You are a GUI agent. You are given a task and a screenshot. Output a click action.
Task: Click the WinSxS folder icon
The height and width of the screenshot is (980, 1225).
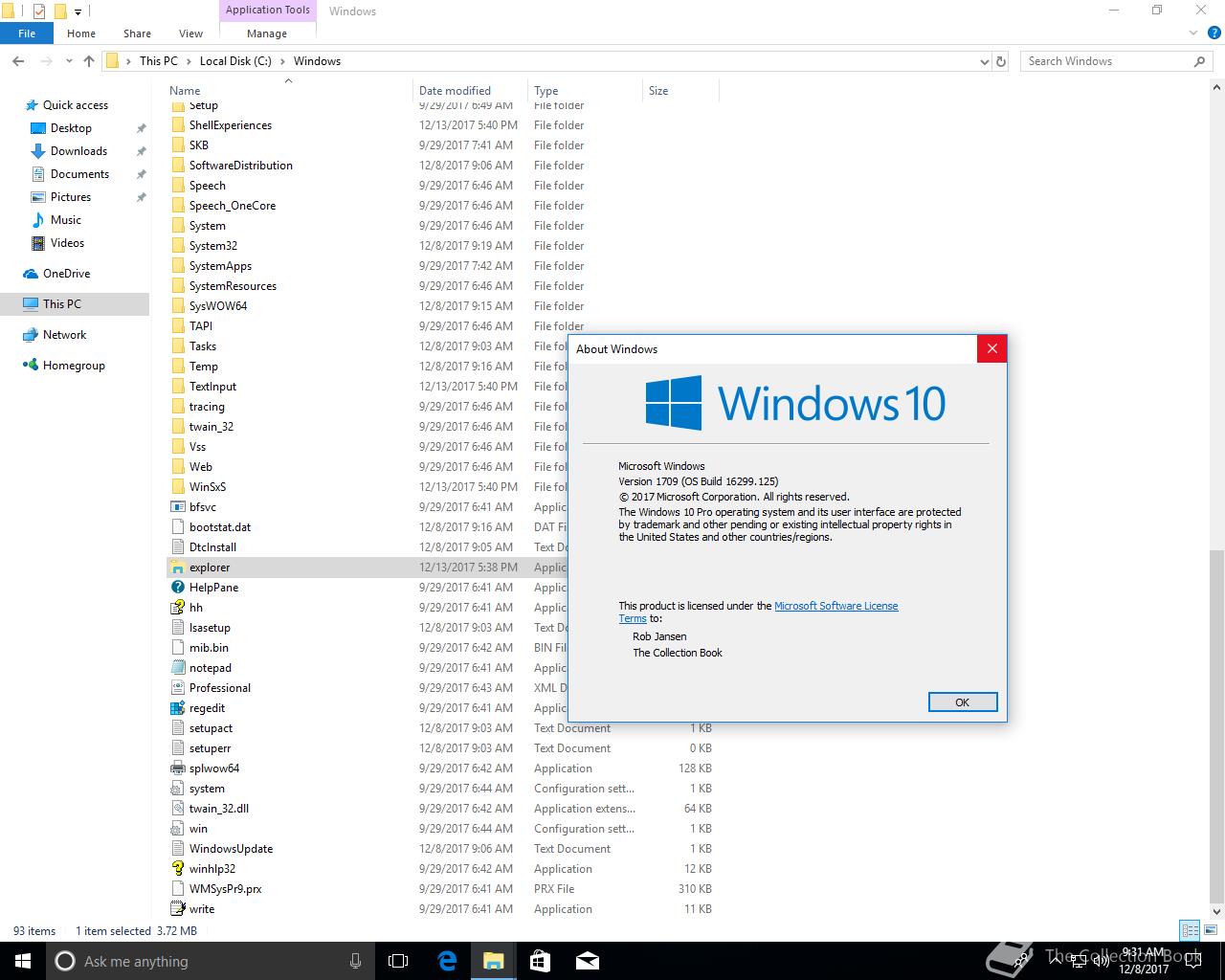(177, 487)
